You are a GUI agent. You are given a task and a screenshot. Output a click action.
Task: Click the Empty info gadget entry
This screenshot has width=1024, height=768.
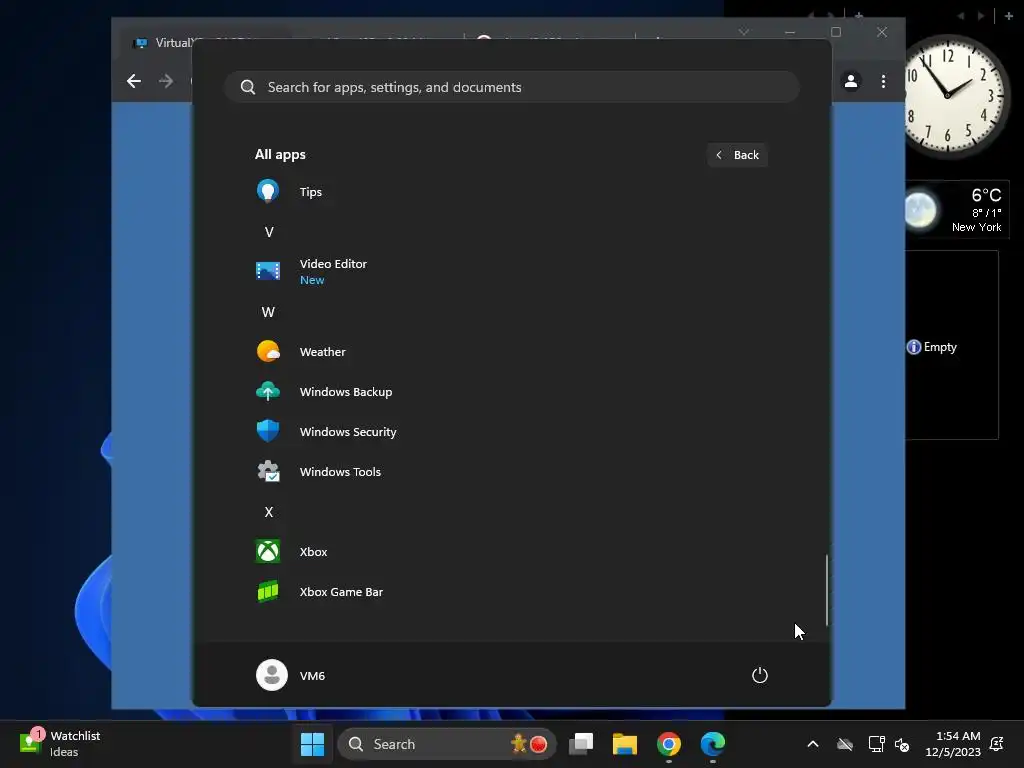pos(932,347)
